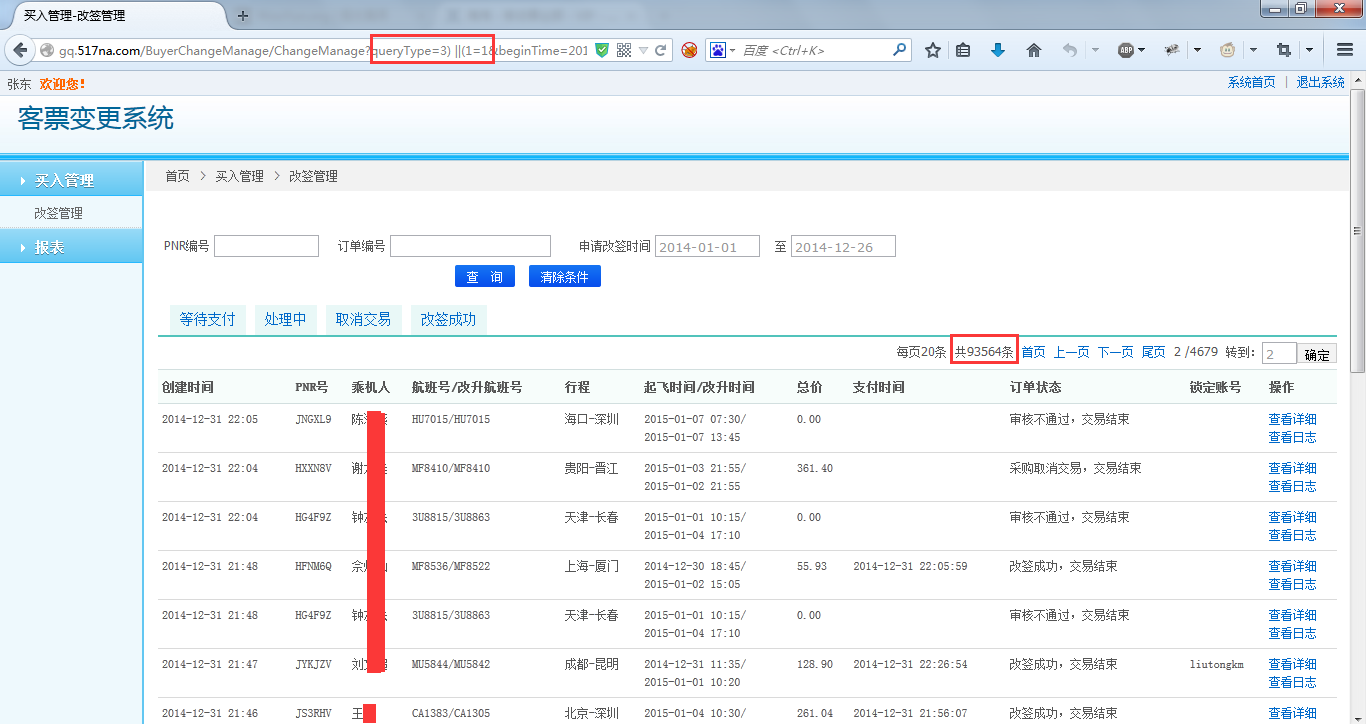Open the dropdown beside the undo arrow
Image resolution: width=1366 pixels, height=724 pixels.
(1095, 50)
